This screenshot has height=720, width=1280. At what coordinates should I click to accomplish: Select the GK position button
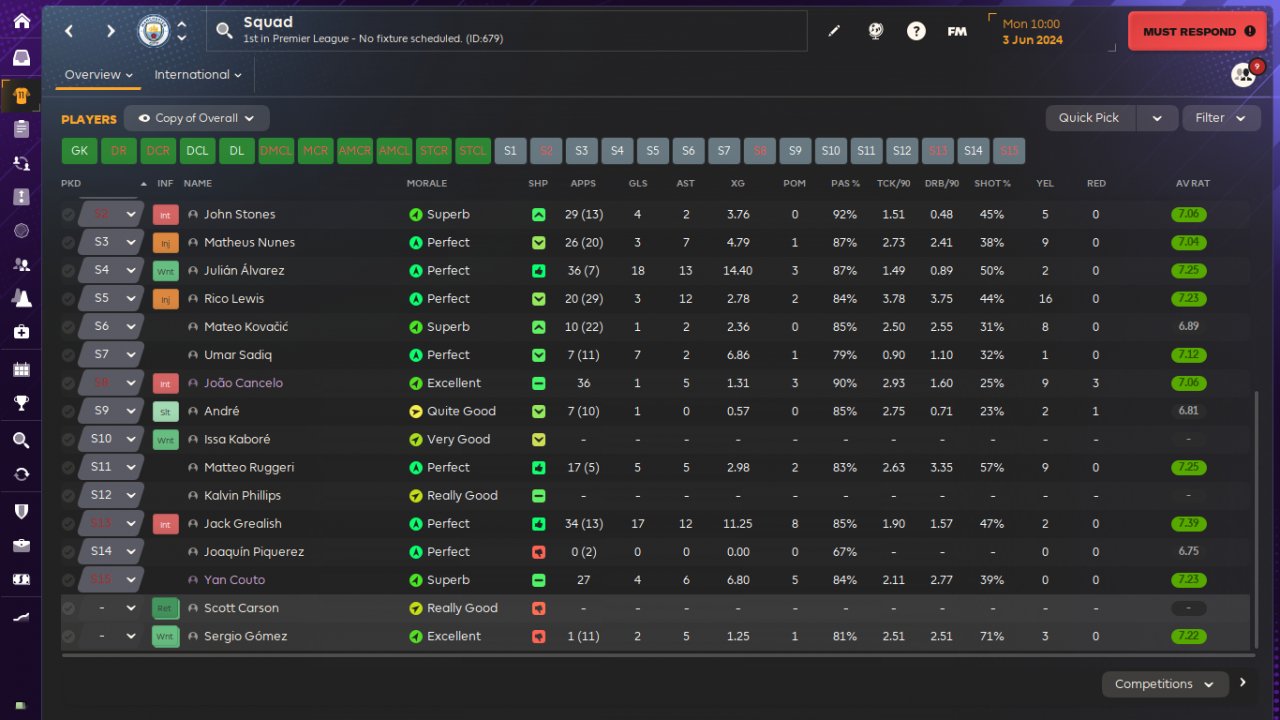click(x=80, y=151)
